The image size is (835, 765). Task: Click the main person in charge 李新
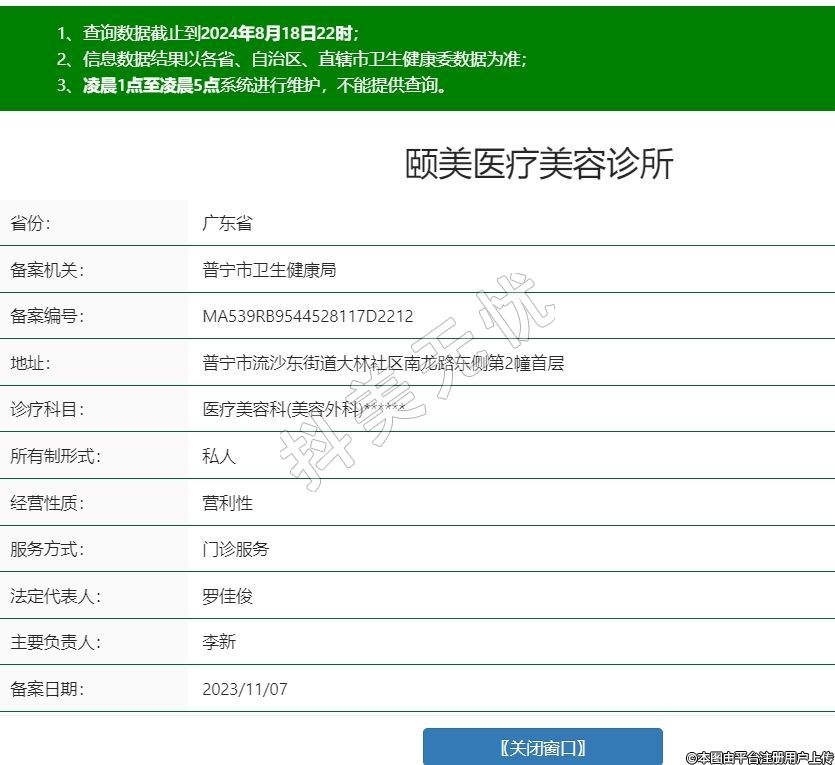(x=219, y=642)
